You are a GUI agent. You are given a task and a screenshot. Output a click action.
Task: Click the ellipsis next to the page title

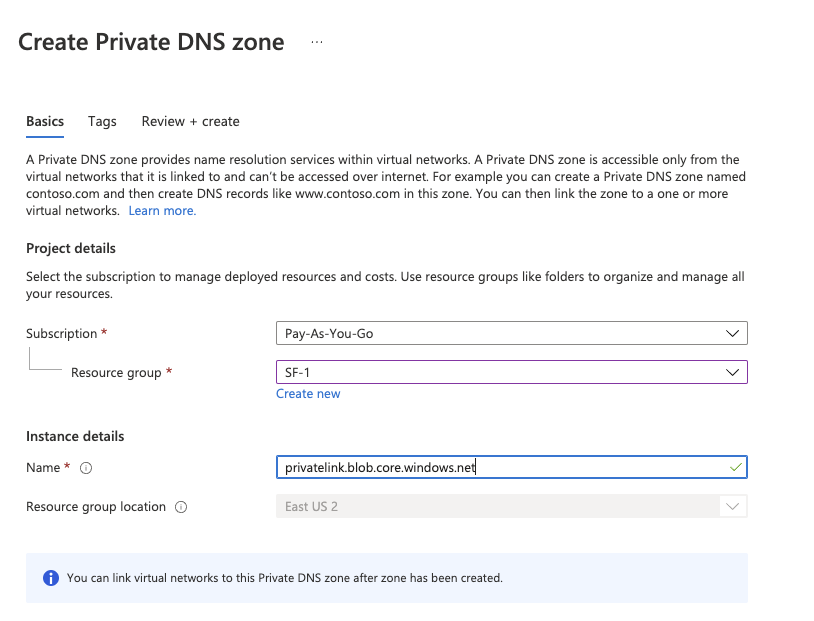click(317, 41)
